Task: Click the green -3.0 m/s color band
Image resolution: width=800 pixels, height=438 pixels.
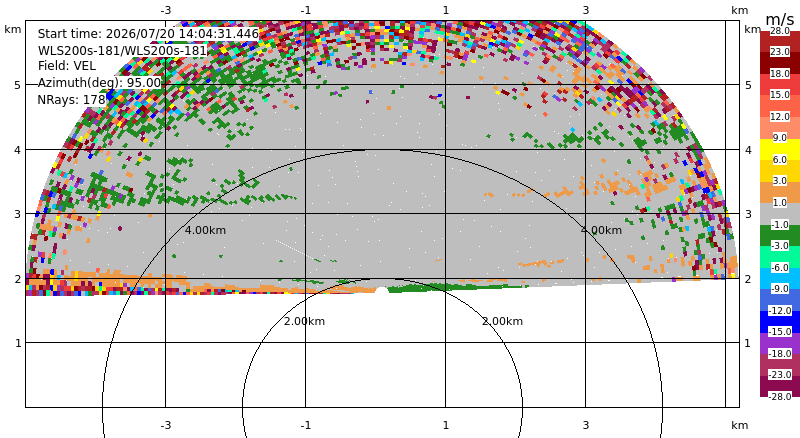Action: (x=780, y=235)
